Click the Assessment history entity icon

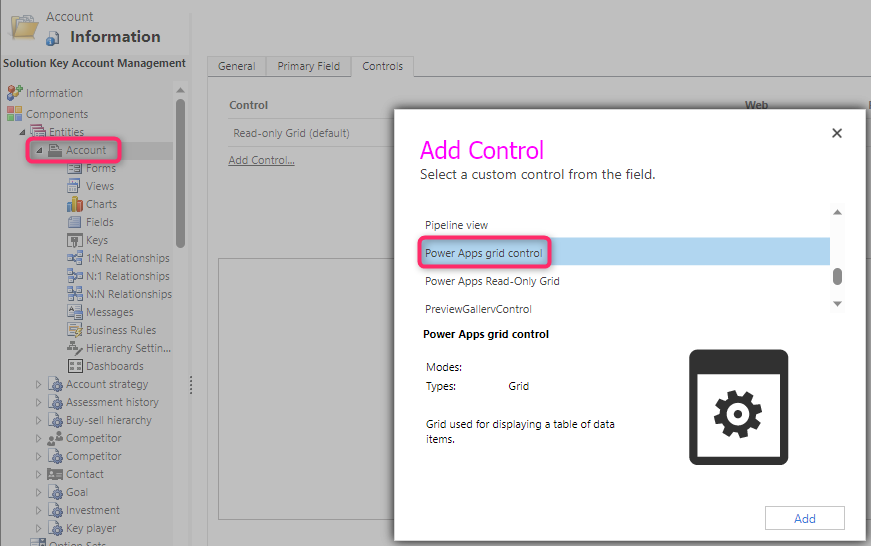[55, 402]
